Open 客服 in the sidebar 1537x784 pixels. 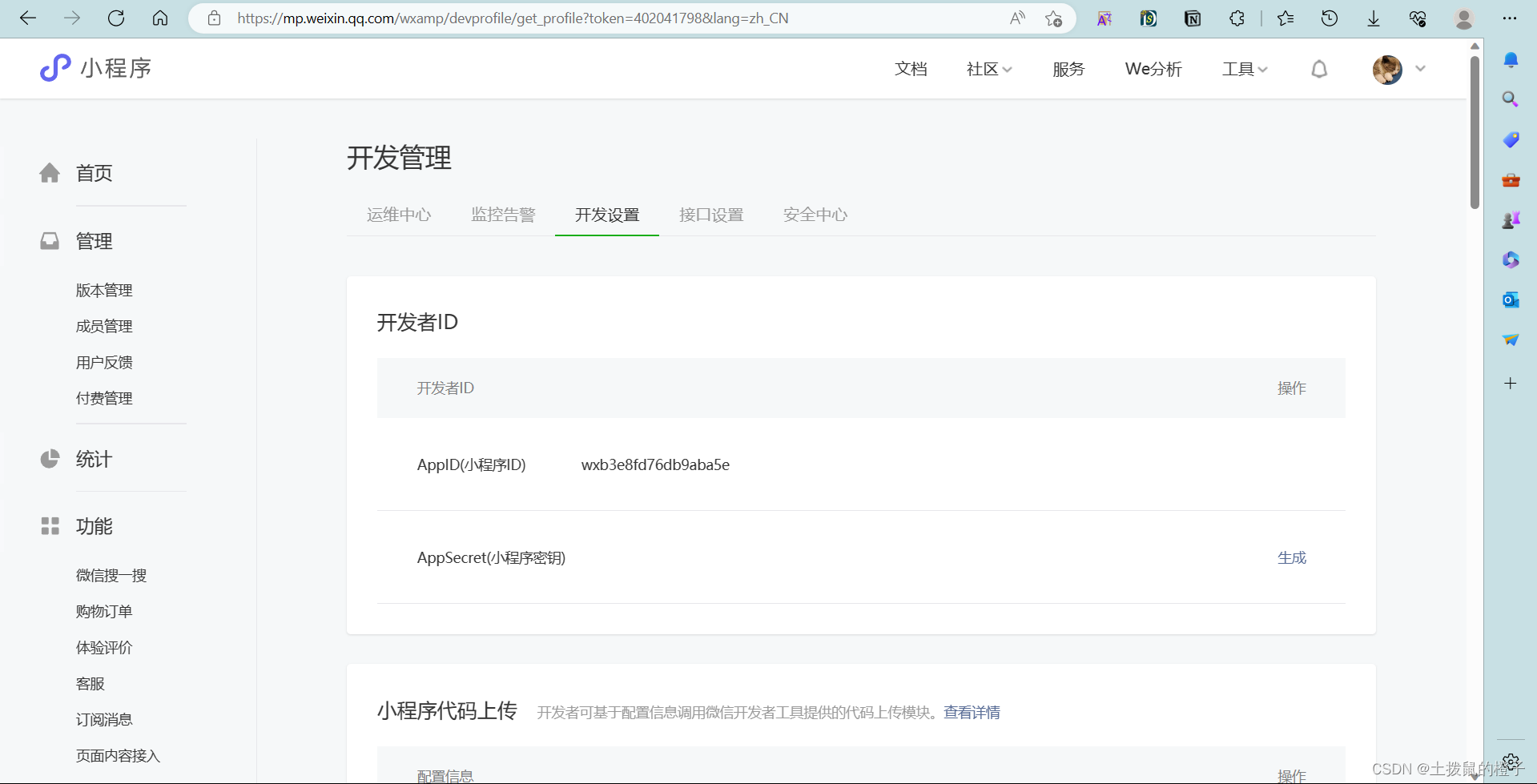coord(91,683)
